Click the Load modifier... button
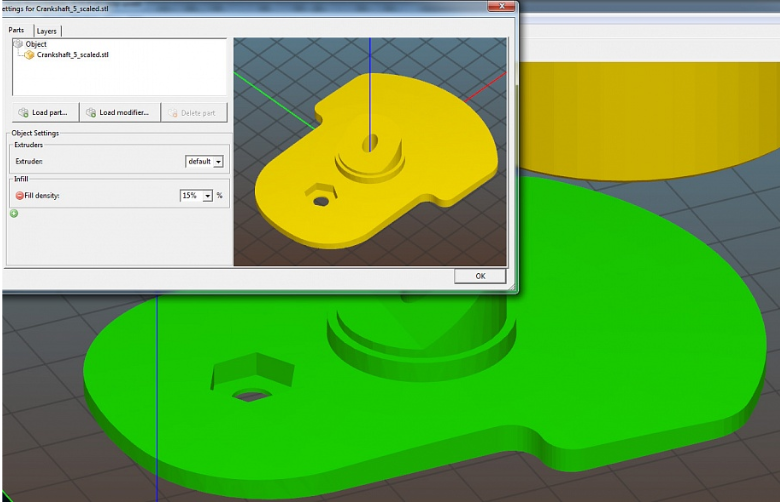This screenshot has width=780, height=502. pos(120,112)
